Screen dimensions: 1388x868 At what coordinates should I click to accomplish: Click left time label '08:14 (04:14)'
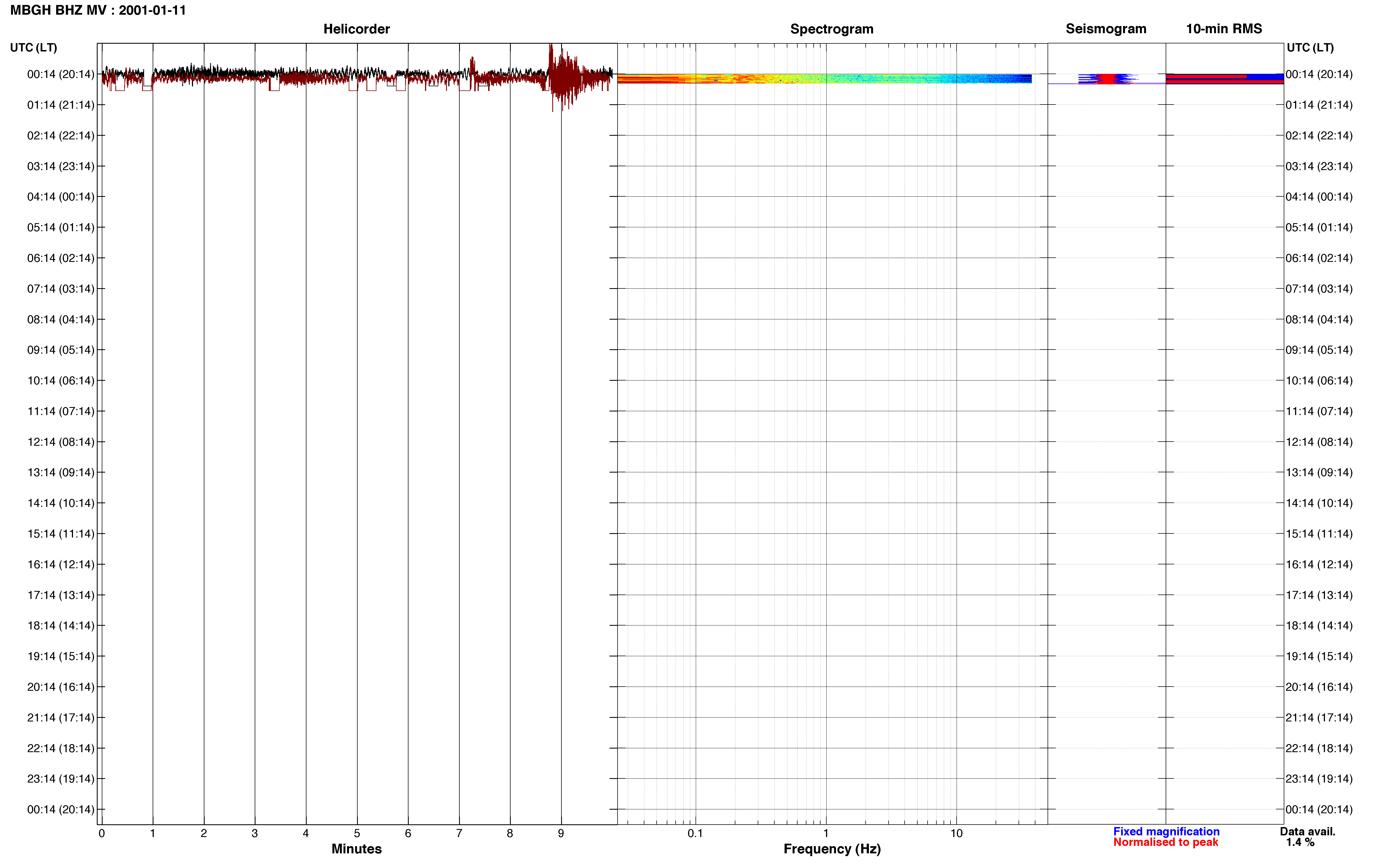coord(60,319)
